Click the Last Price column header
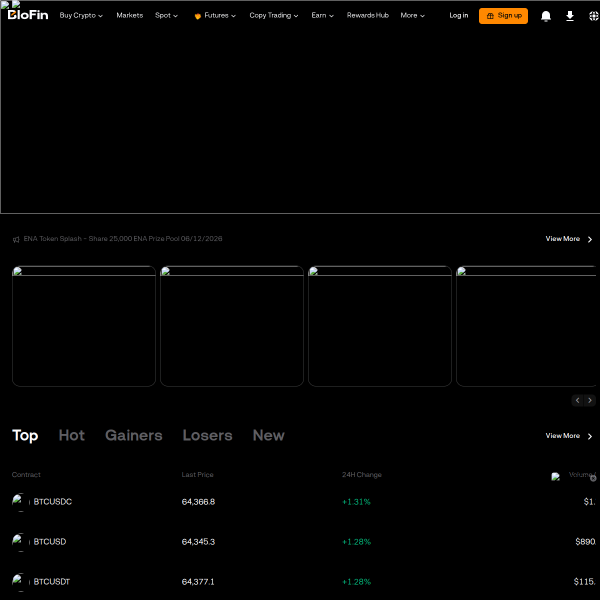This screenshot has width=600, height=600. [197, 475]
